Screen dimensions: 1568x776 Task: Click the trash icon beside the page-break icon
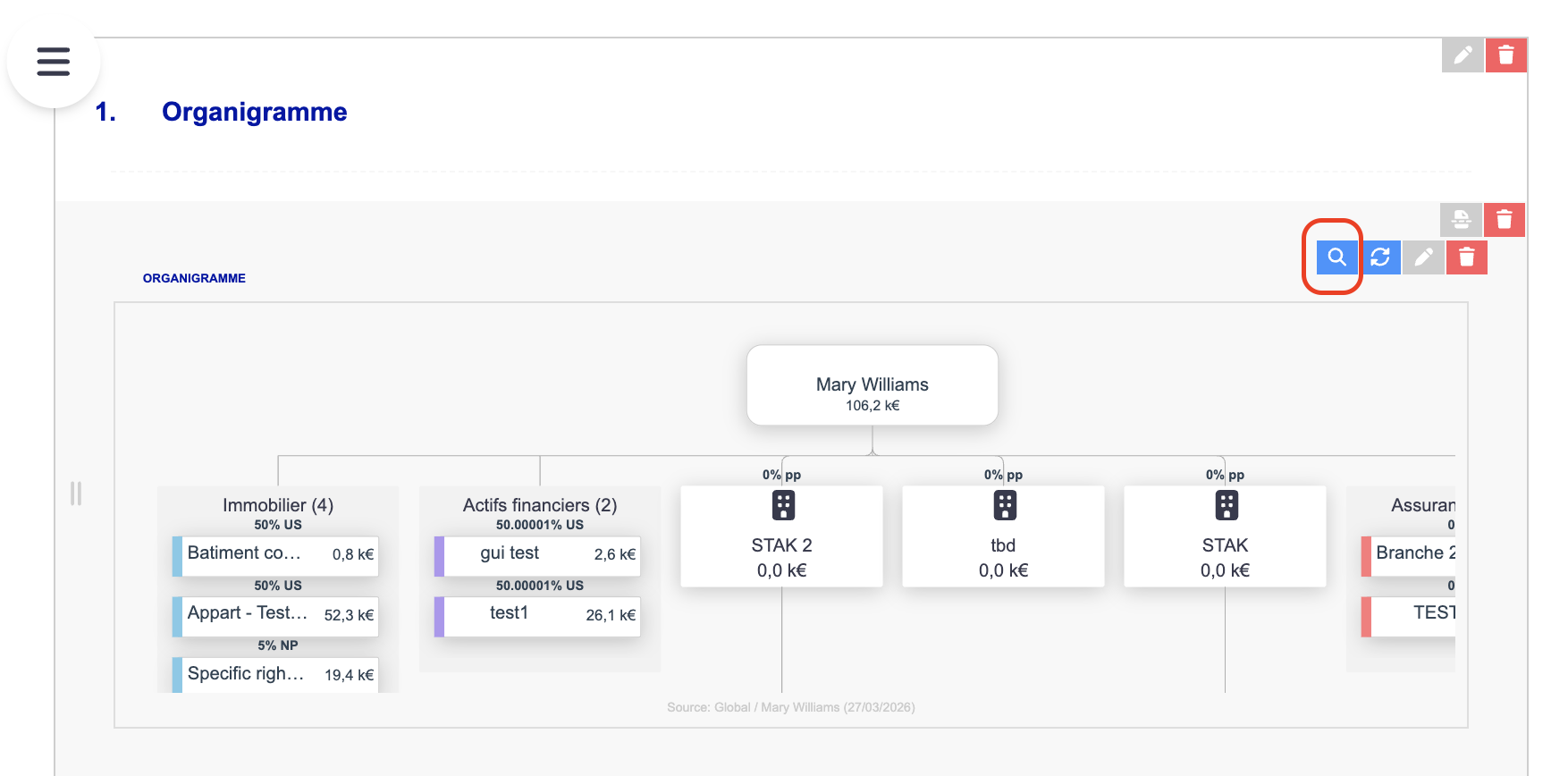point(1505,219)
